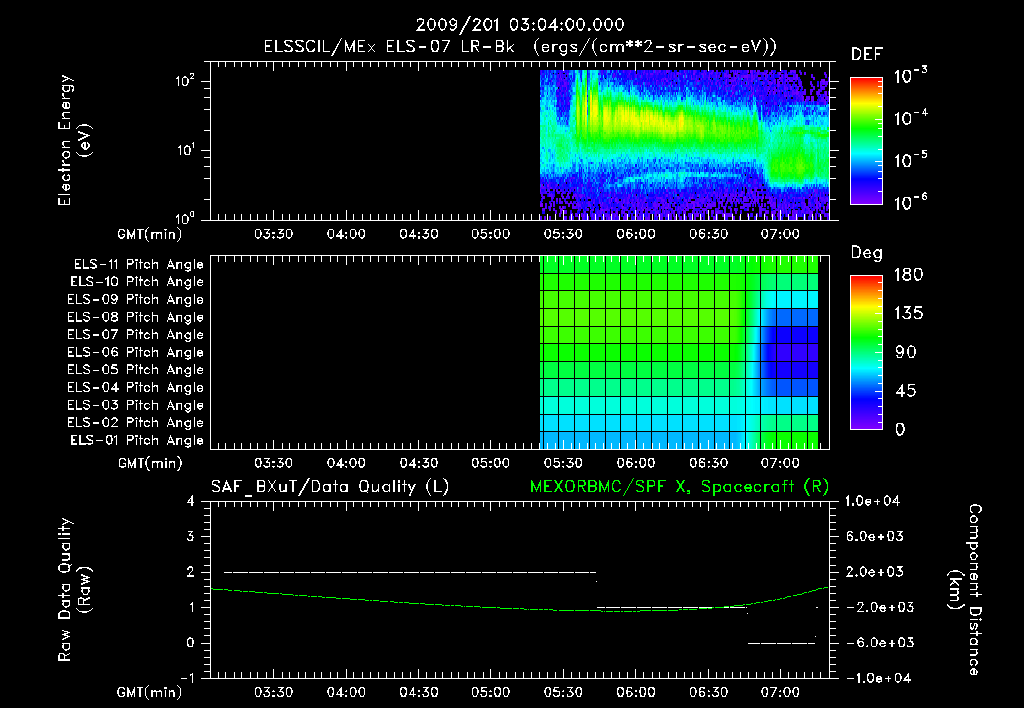
Task: Click the ELS-10 Pitch Angle row label
Action: point(137,282)
